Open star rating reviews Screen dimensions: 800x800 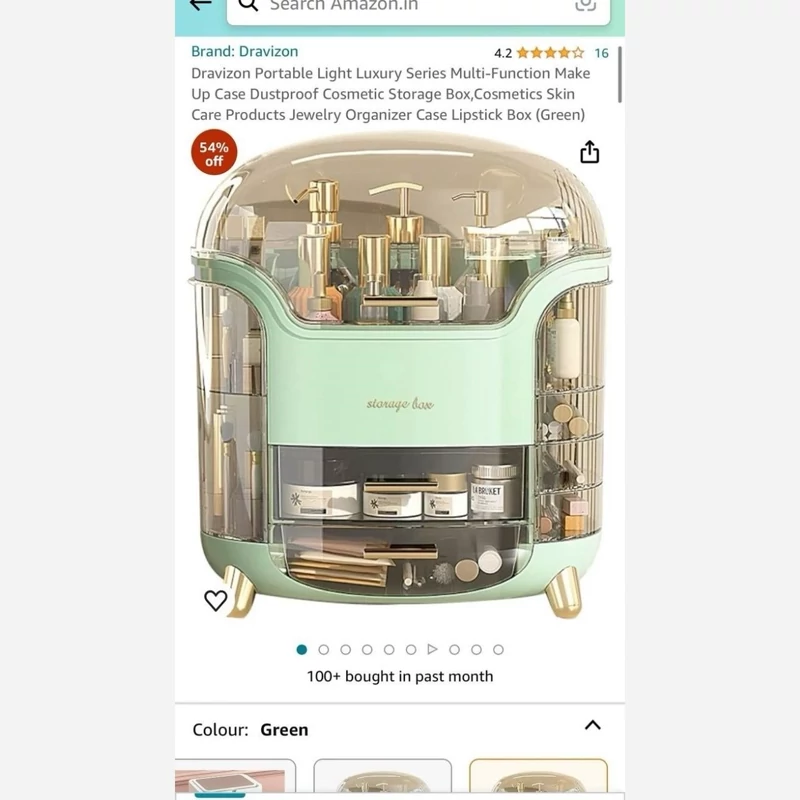550,53
